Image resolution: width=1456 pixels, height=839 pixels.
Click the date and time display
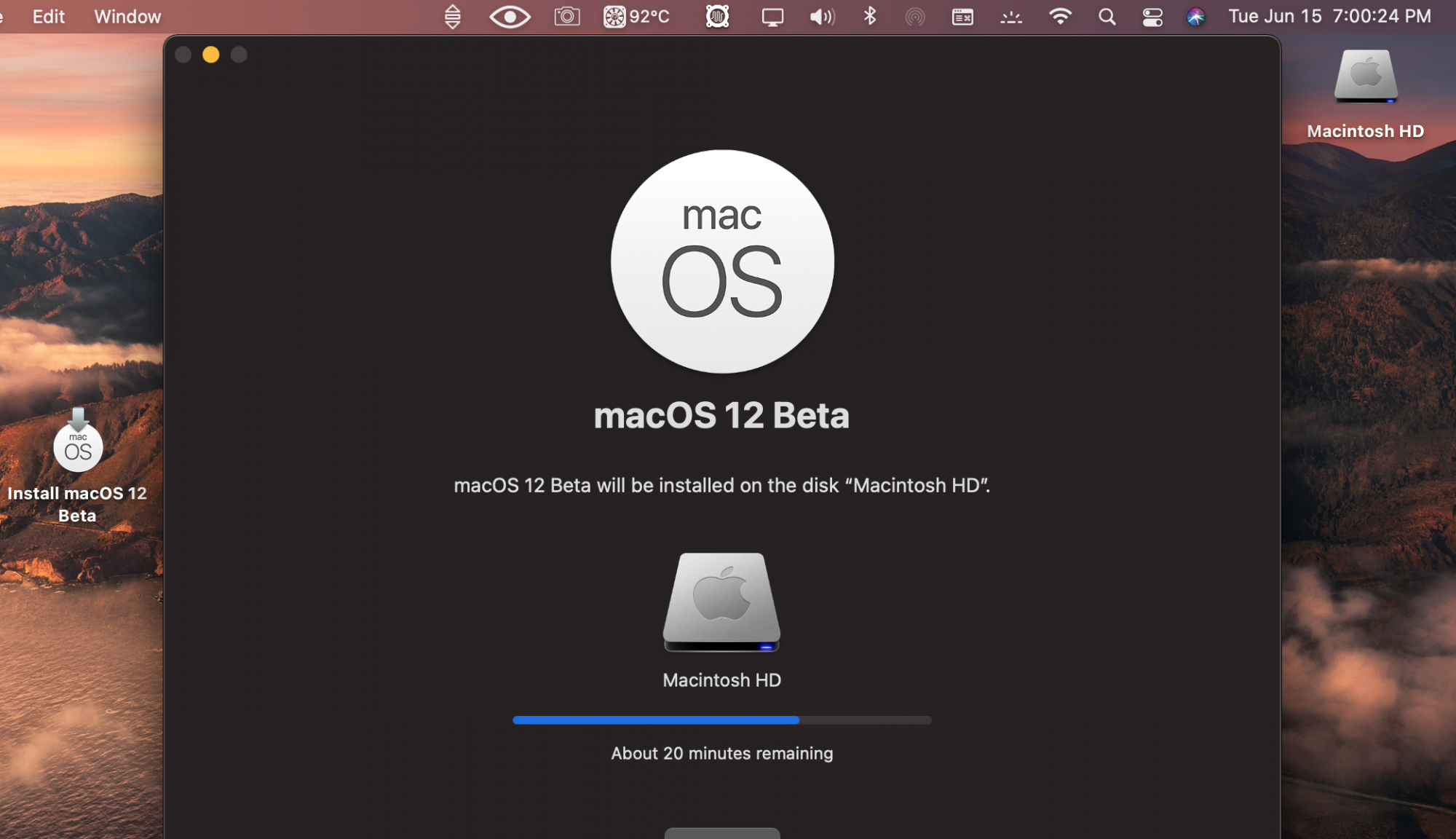(x=1330, y=16)
